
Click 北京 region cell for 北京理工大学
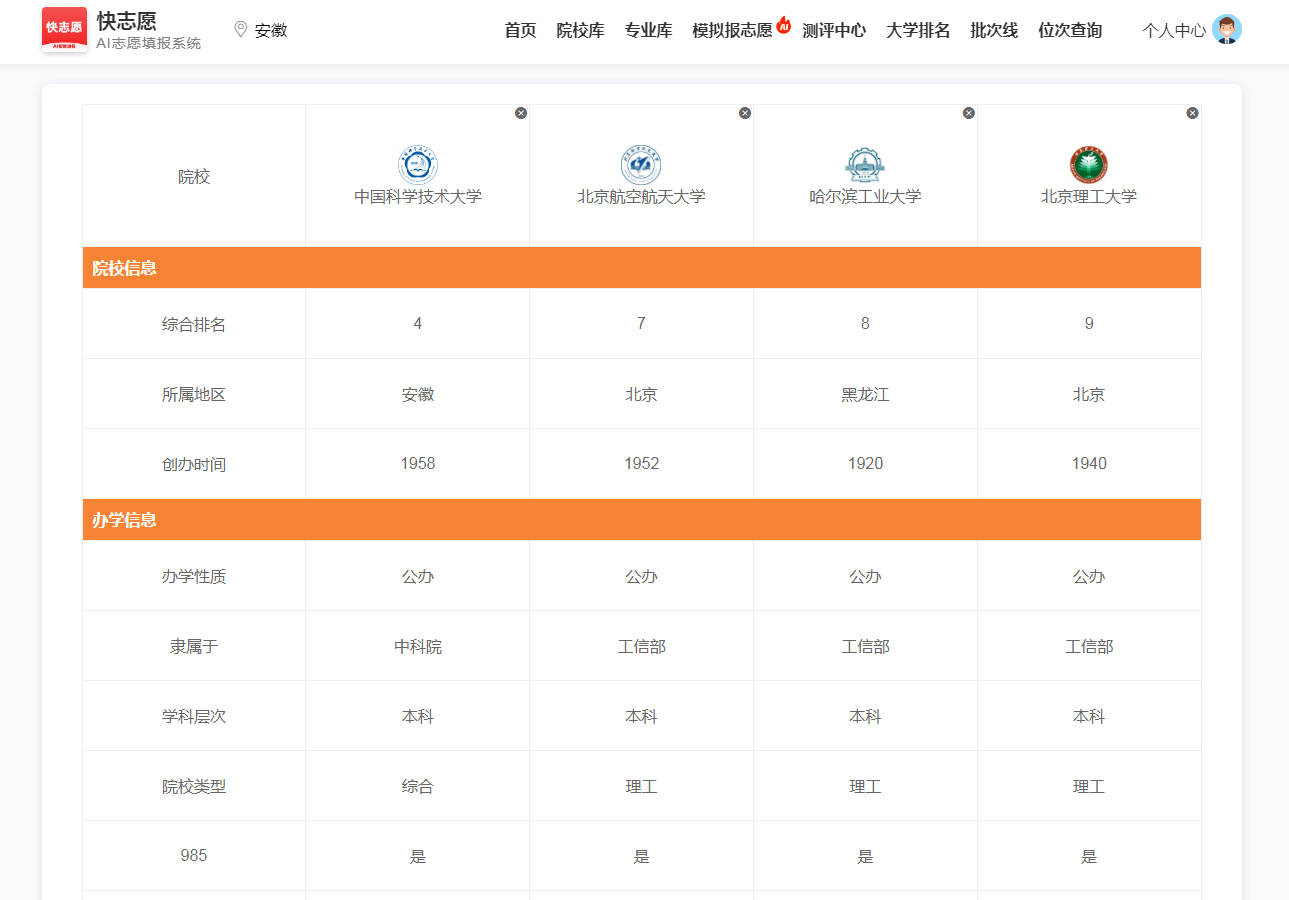tap(1089, 394)
